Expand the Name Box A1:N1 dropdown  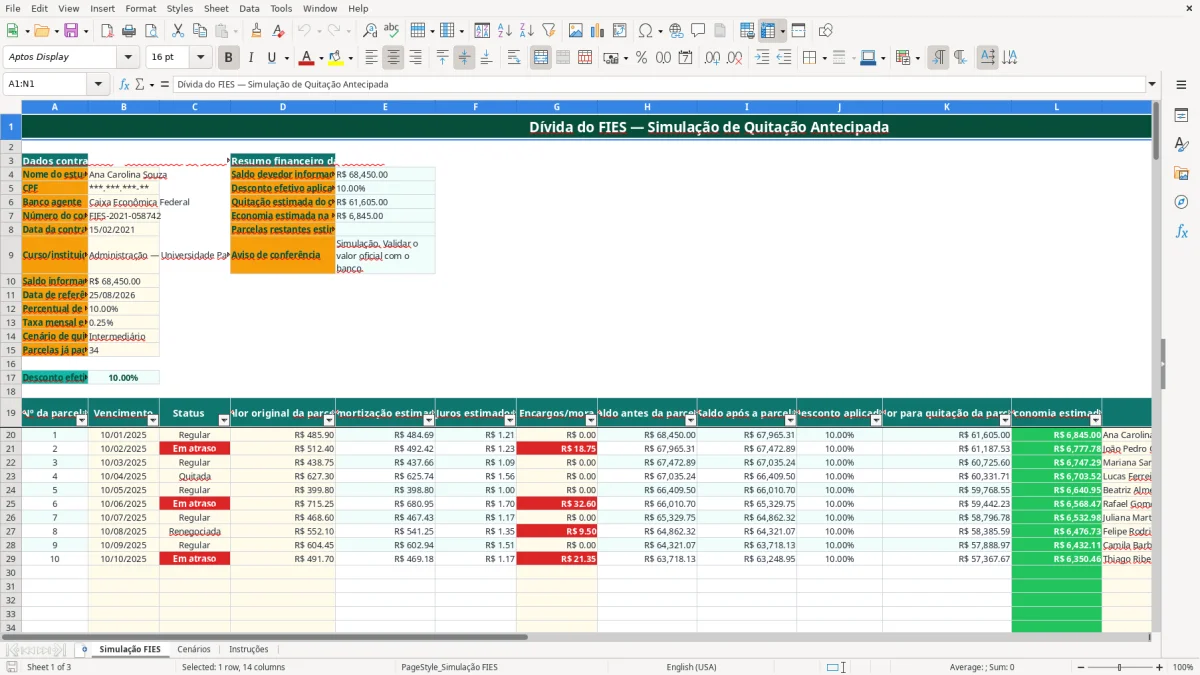tap(96, 84)
